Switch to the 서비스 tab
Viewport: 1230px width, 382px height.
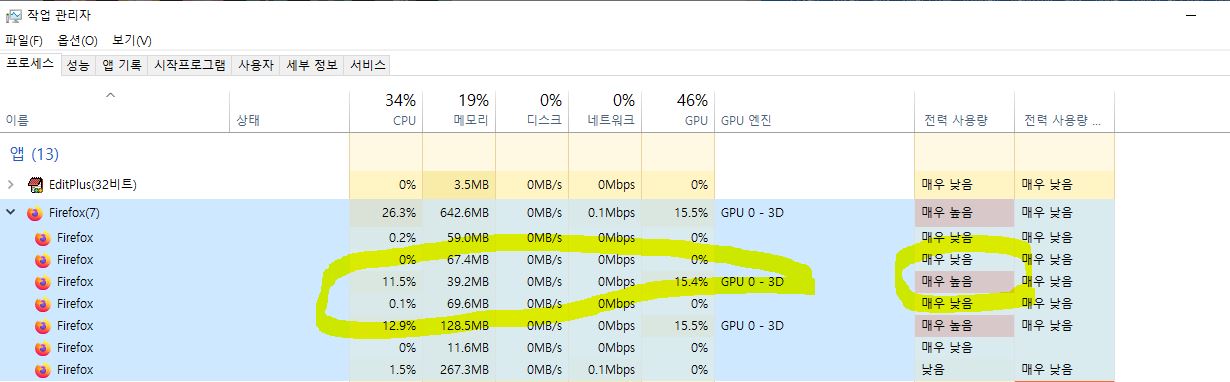pyautogui.click(x=367, y=65)
